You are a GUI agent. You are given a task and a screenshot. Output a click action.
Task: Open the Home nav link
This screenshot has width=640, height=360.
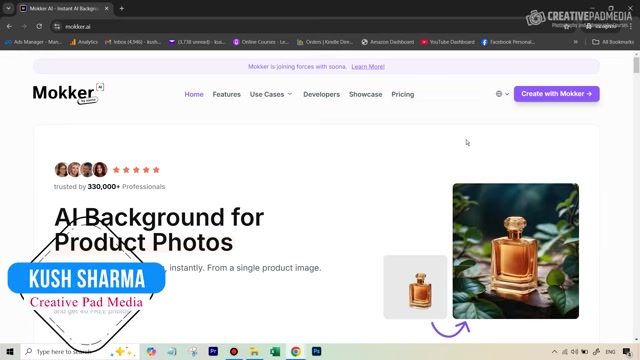(x=194, y=94)
